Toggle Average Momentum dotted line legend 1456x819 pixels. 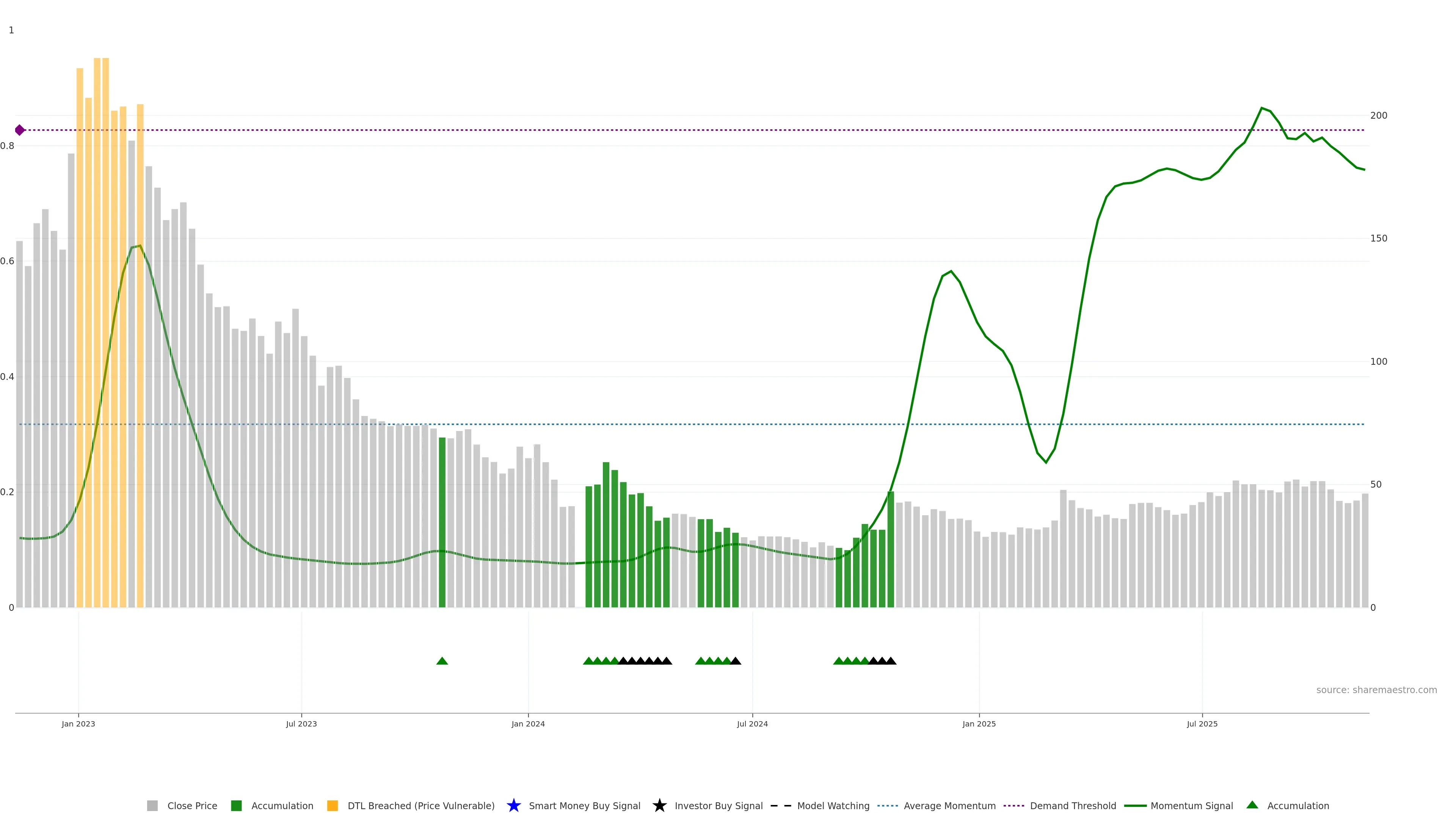click(x=887, y=805)
